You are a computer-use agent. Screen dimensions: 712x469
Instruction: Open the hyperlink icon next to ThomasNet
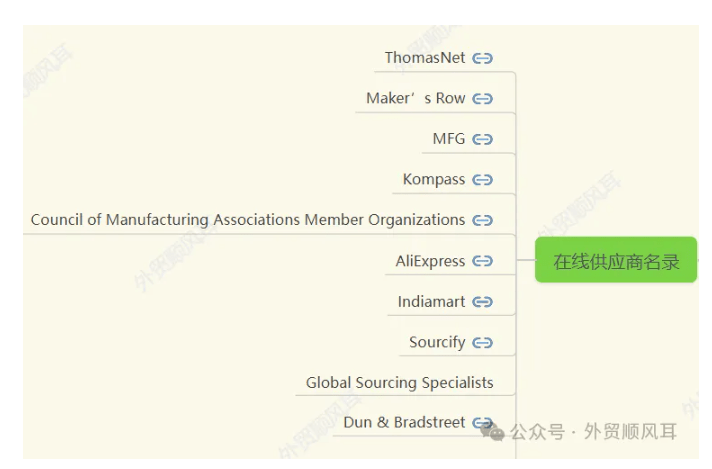coord(482,59)
